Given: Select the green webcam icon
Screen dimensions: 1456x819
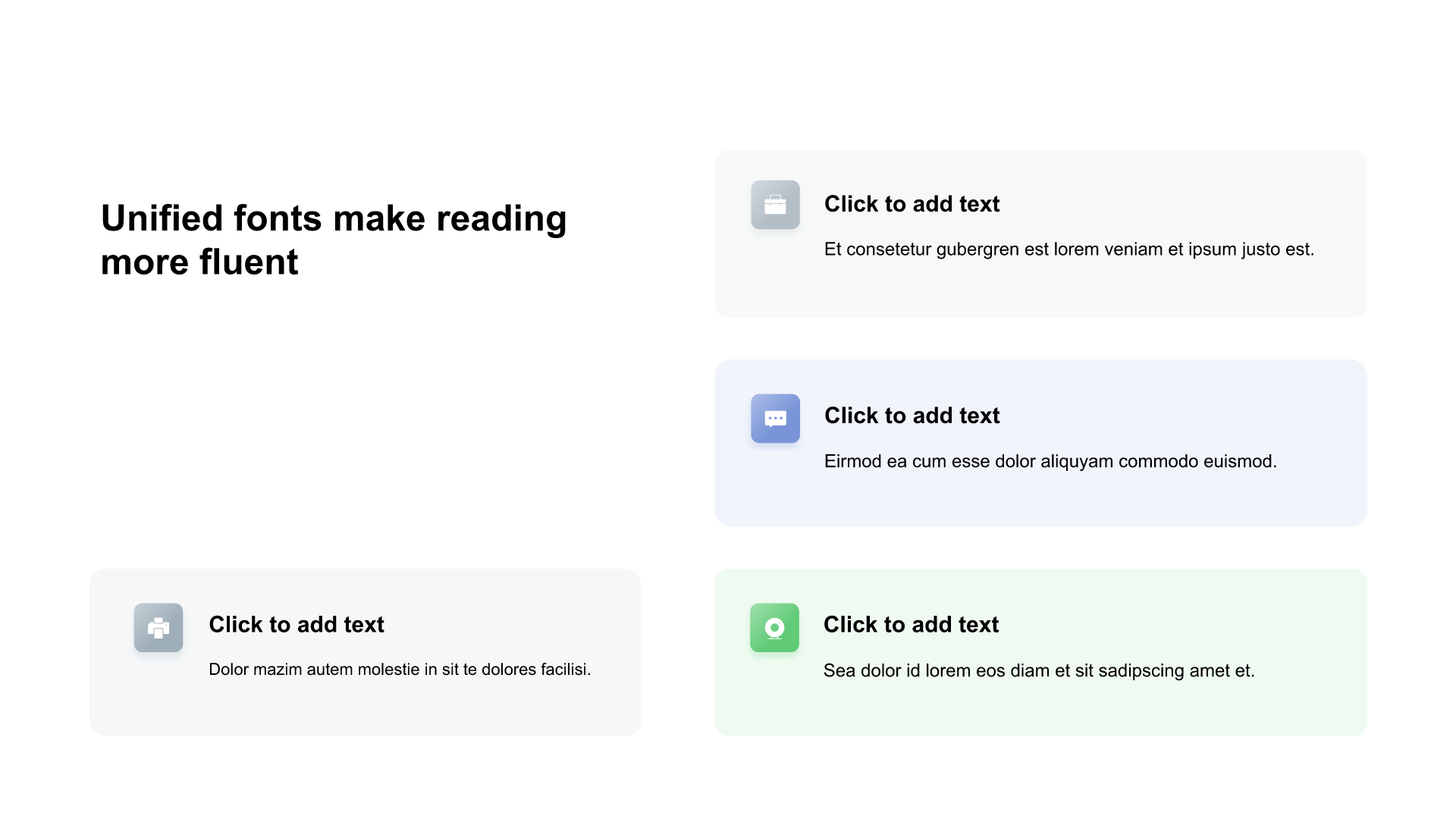Looking at the screenshot, I should [774, 628].
